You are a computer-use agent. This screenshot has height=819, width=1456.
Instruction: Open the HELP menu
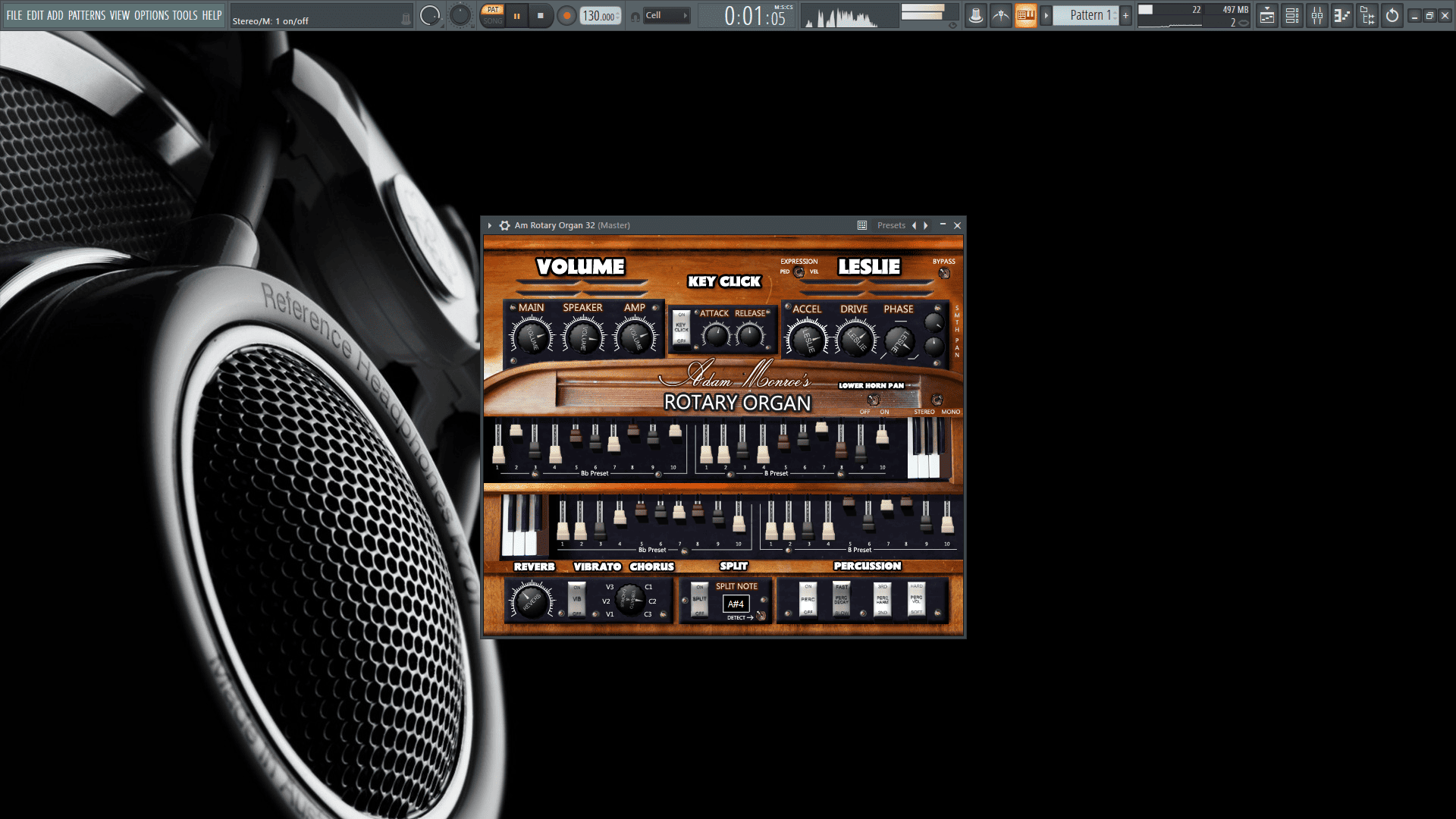[x=212, y=15]
